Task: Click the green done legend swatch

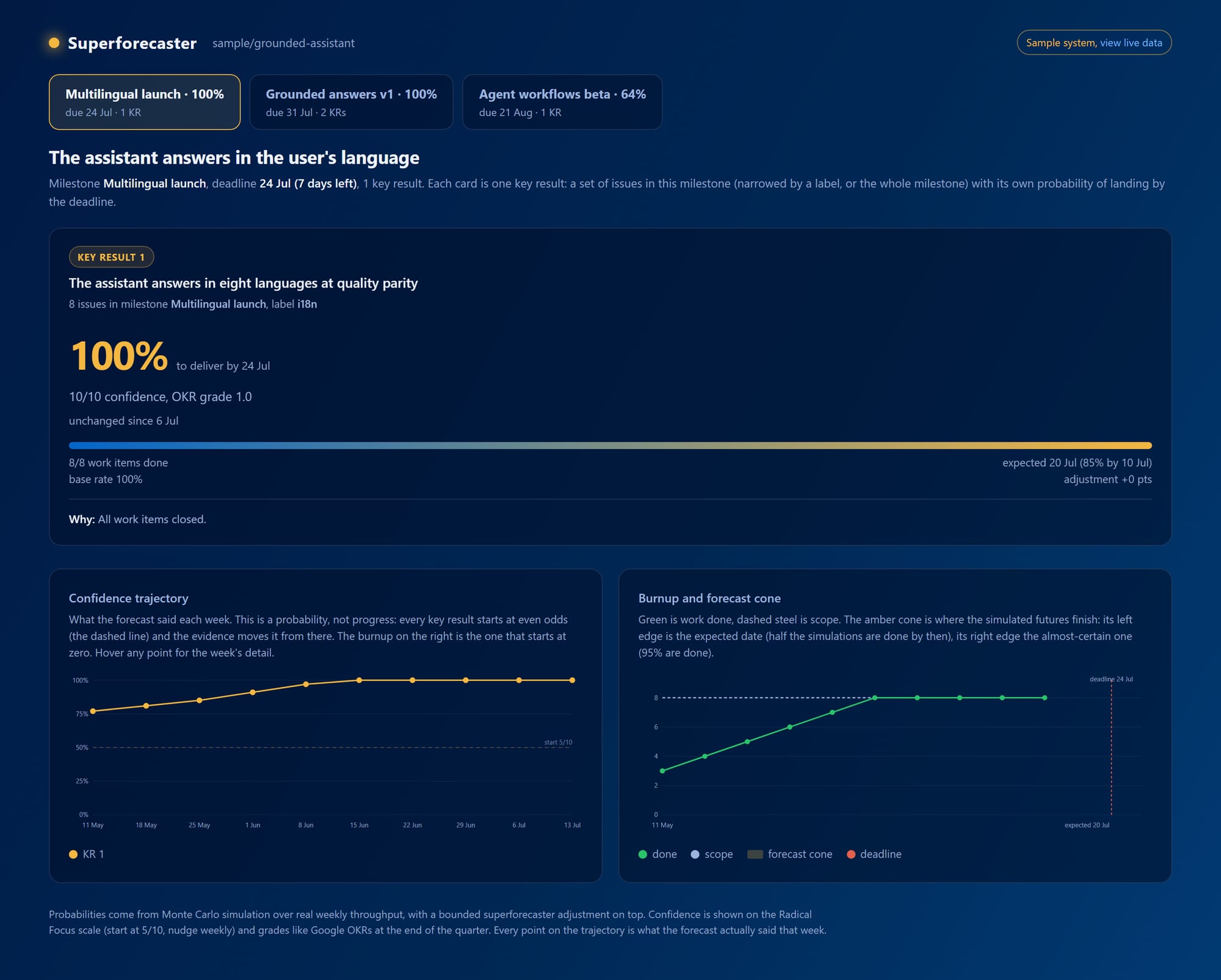Action: (642, 854)
